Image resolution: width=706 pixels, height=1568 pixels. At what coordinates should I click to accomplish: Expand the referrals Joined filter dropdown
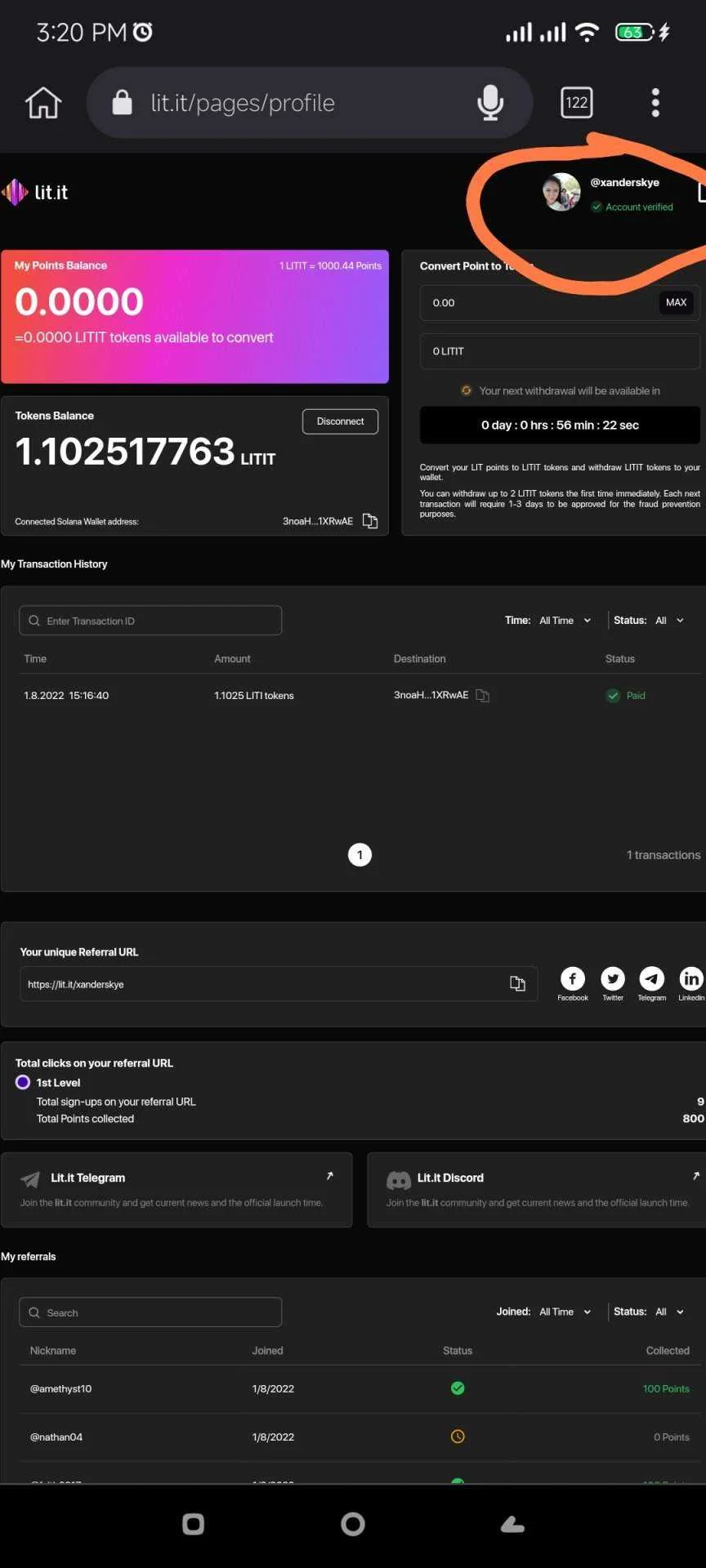click(x=565, y=1312)
